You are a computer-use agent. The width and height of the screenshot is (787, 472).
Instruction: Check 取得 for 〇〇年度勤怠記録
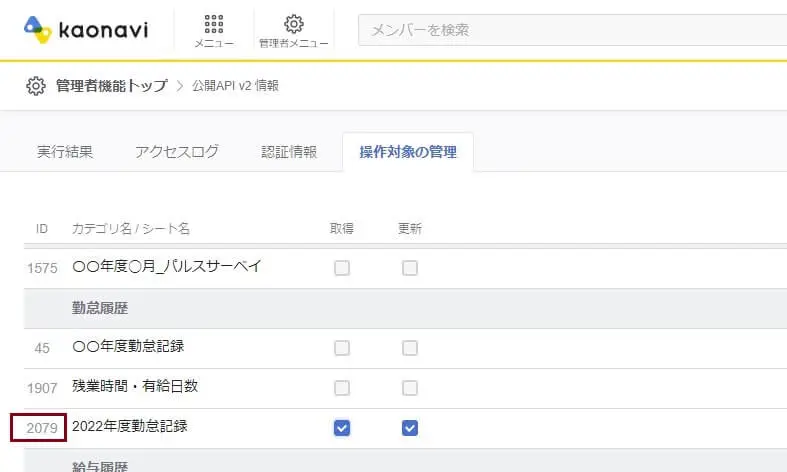342,348
